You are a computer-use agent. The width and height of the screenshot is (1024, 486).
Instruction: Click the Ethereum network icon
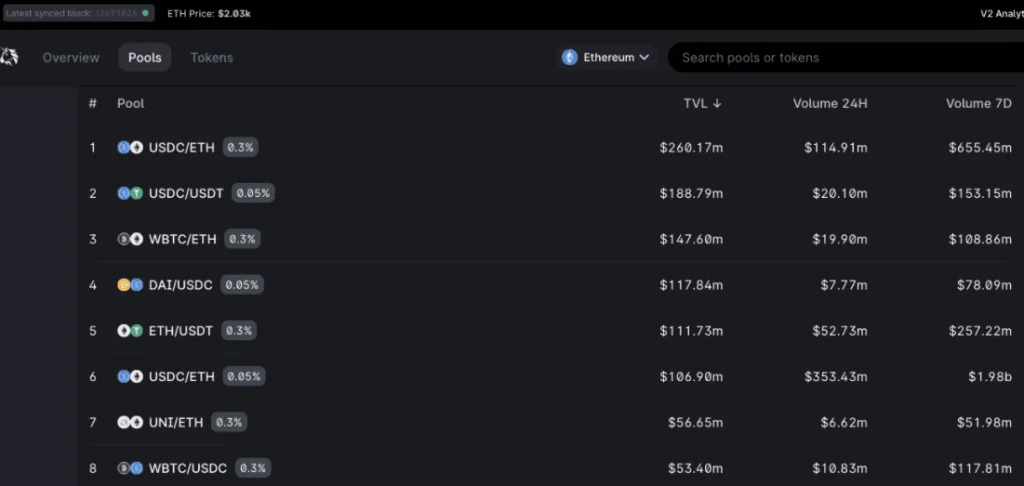coord(570,57)
